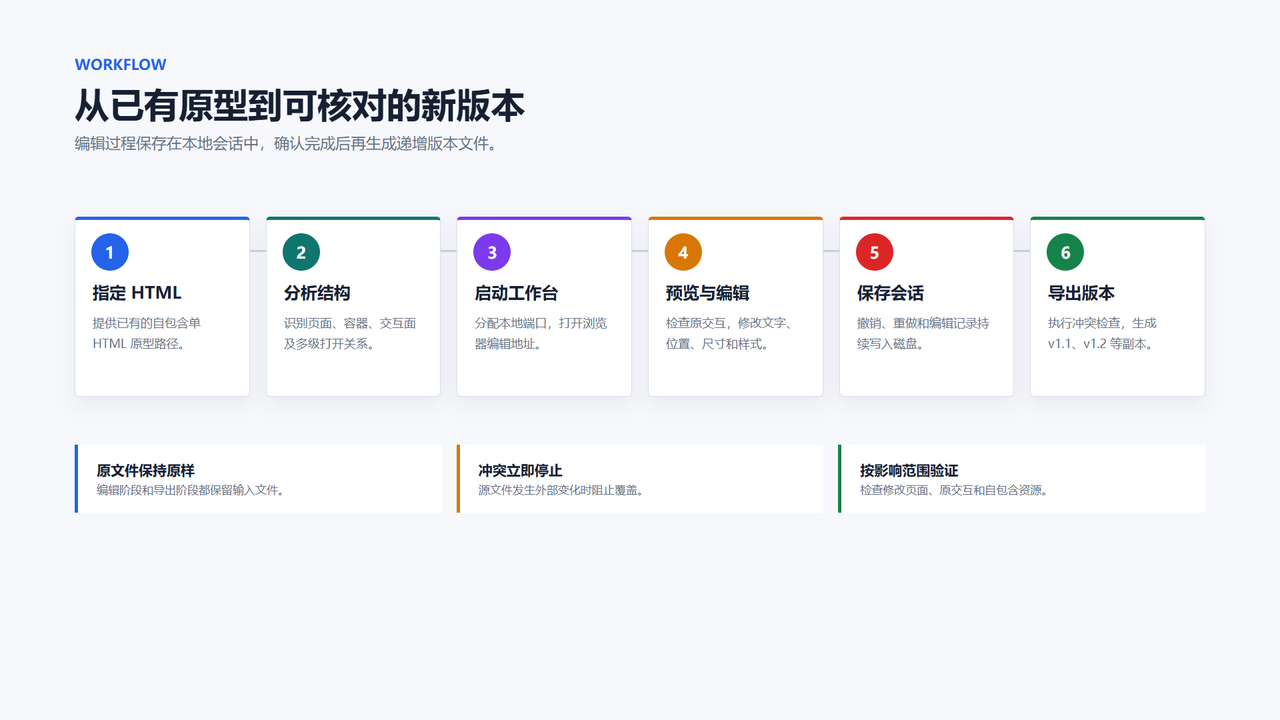
Task: Click description 执行冲突检查，生成 v1.1、v1.2 等副本
Action: 1102,333
